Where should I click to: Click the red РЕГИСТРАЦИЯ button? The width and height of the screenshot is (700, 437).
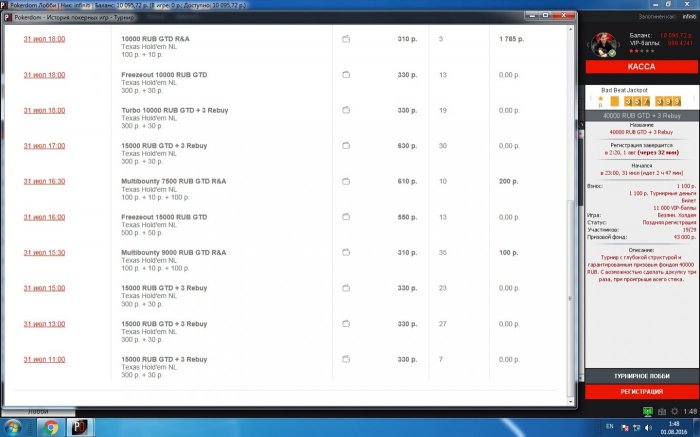641,391
